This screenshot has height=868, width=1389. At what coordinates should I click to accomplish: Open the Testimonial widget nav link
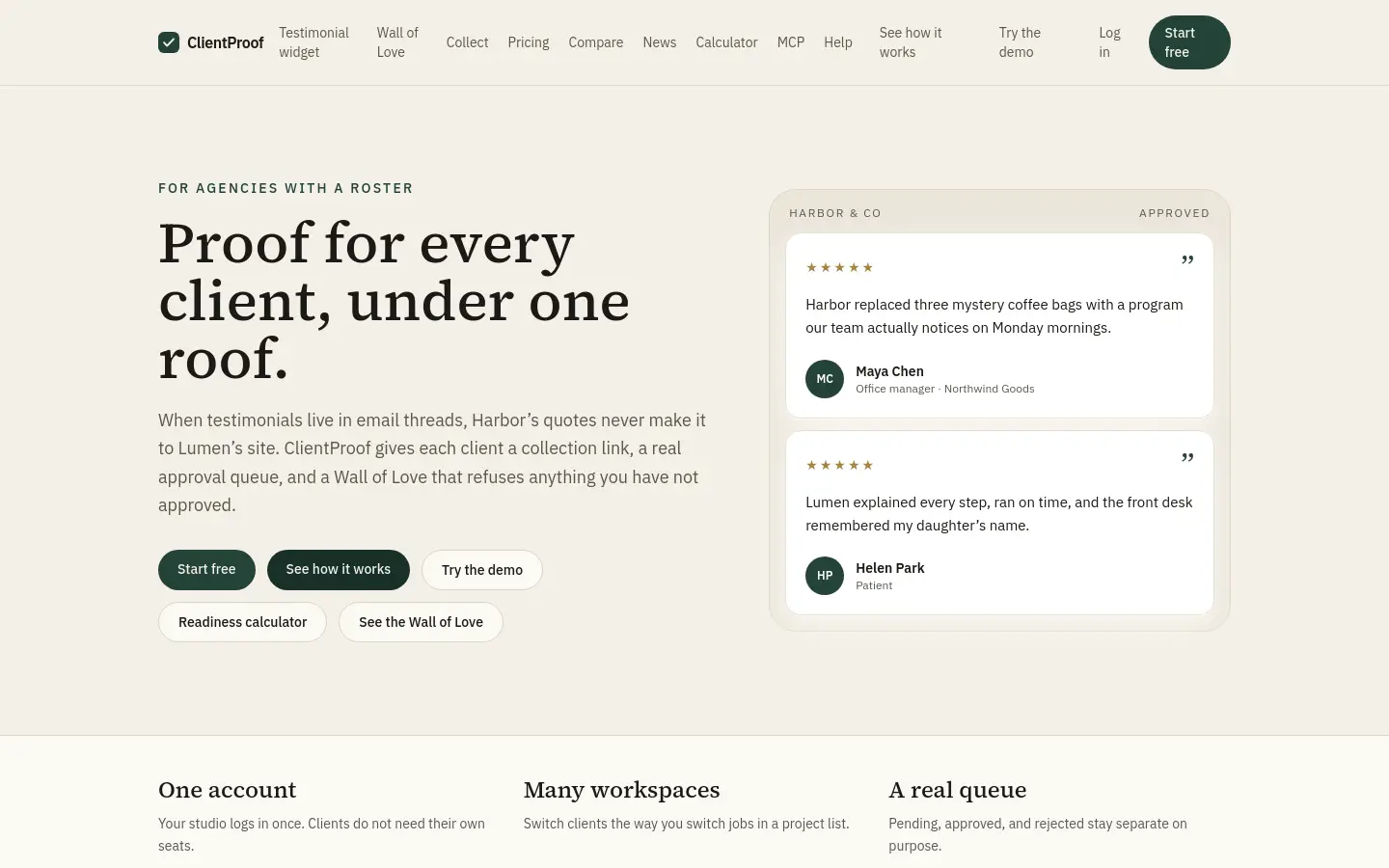coord(314,42)
